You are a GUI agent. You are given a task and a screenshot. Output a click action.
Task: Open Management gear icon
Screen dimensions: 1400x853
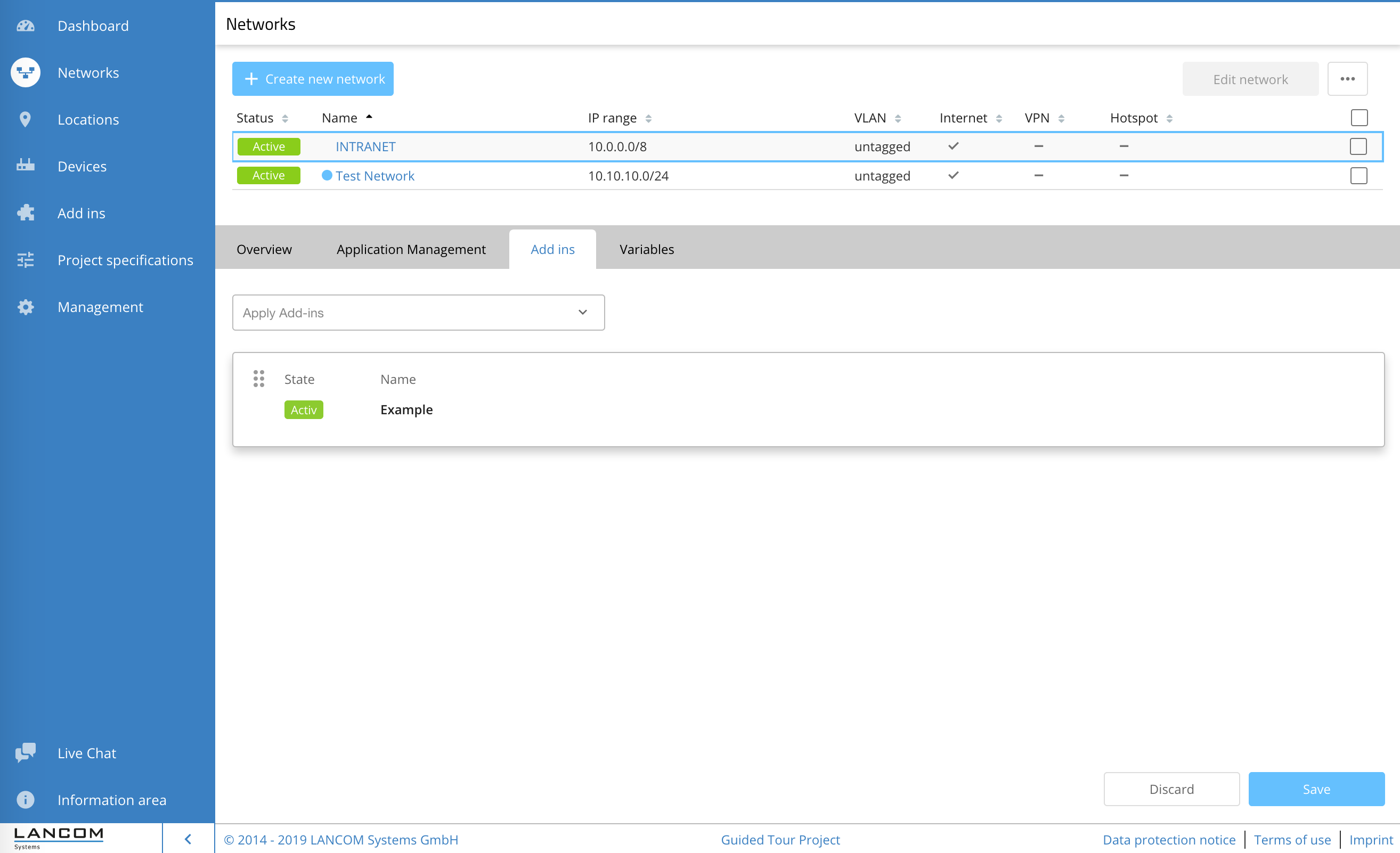pos(26,307)
